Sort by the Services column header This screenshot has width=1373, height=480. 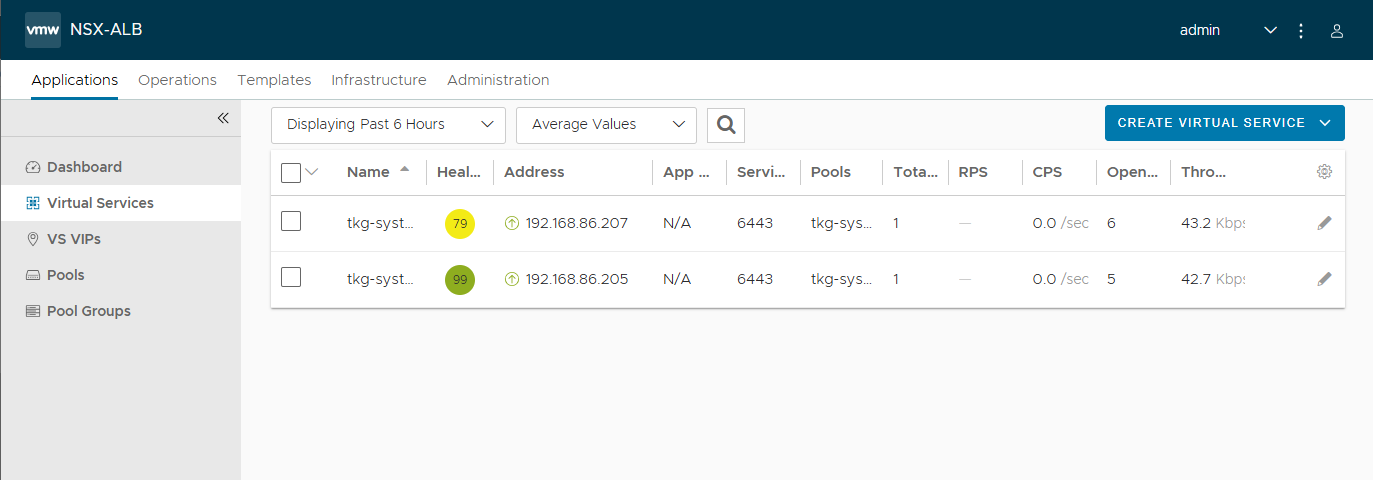click(x=759, y=172)
